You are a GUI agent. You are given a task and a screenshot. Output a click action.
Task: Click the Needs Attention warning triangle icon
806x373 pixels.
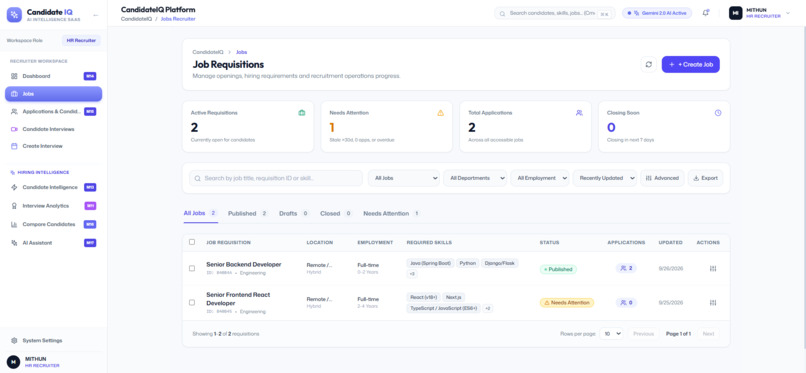[441, 113]
